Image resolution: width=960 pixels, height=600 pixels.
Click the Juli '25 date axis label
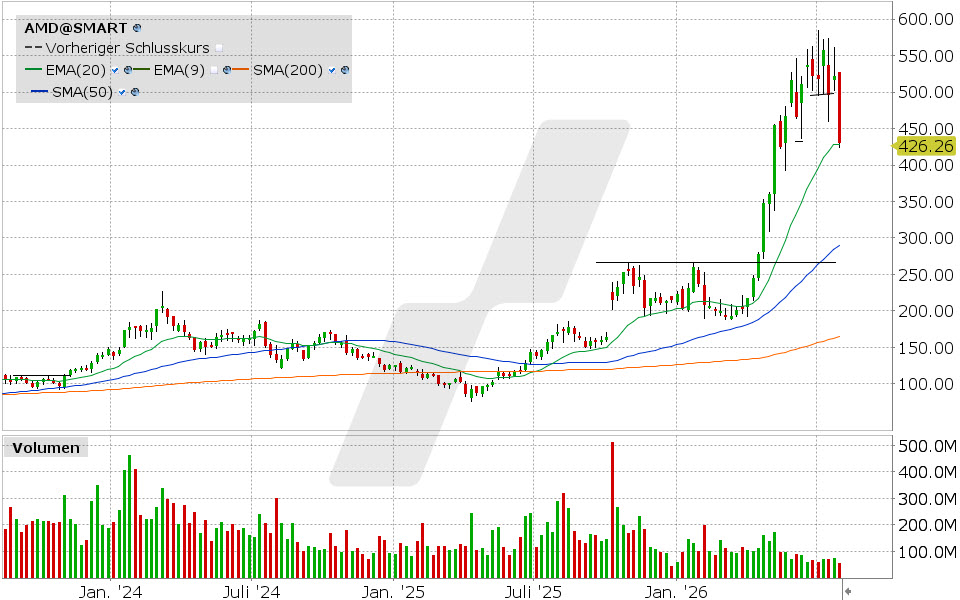pos(533,592)
